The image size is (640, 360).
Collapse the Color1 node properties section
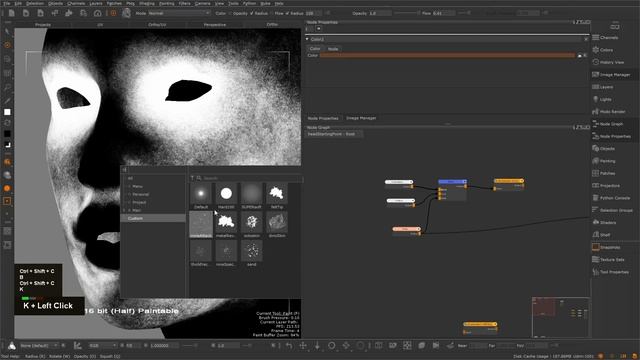point(307,39)
